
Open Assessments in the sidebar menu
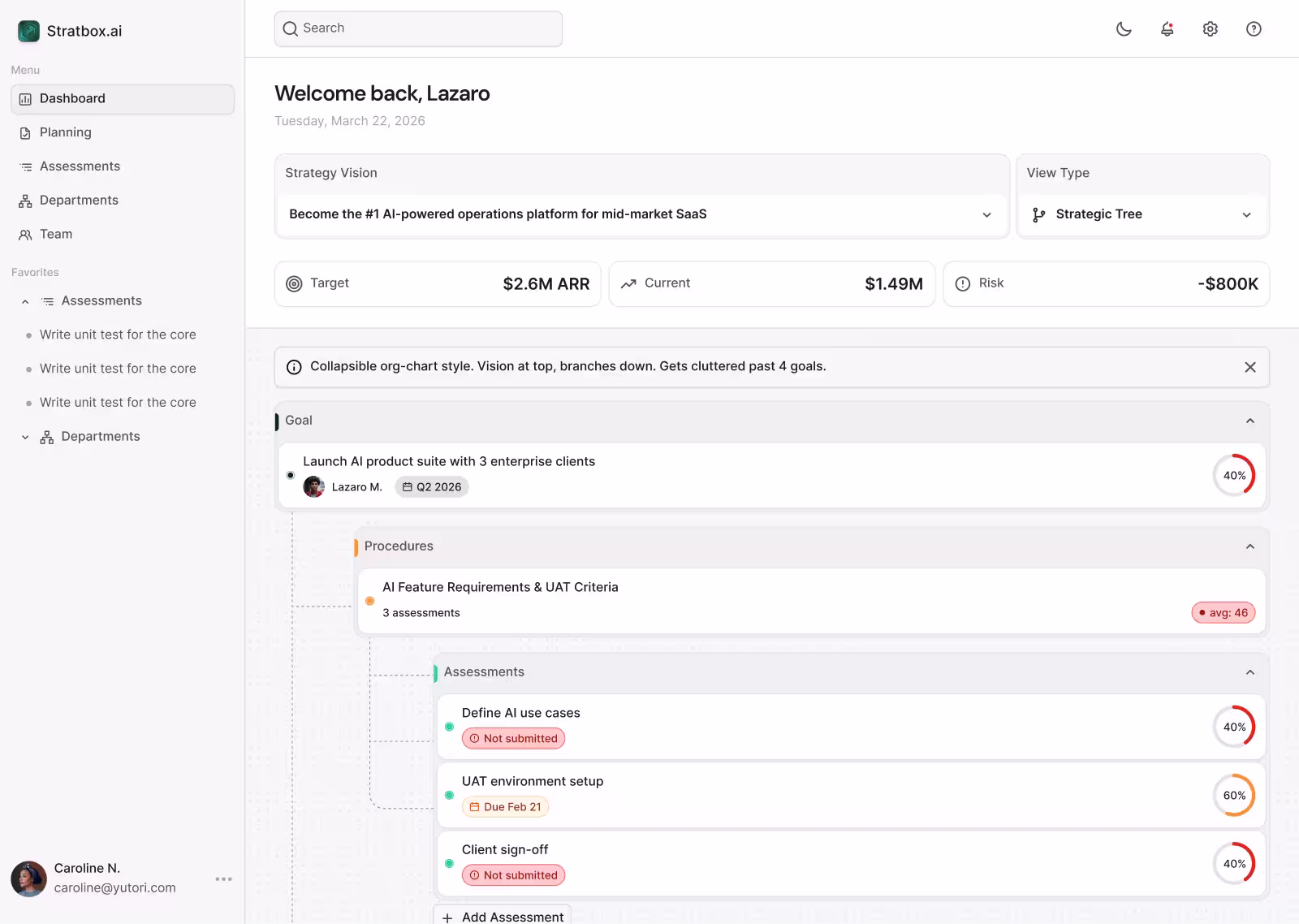pyautogui.click(x=123, y=166)
